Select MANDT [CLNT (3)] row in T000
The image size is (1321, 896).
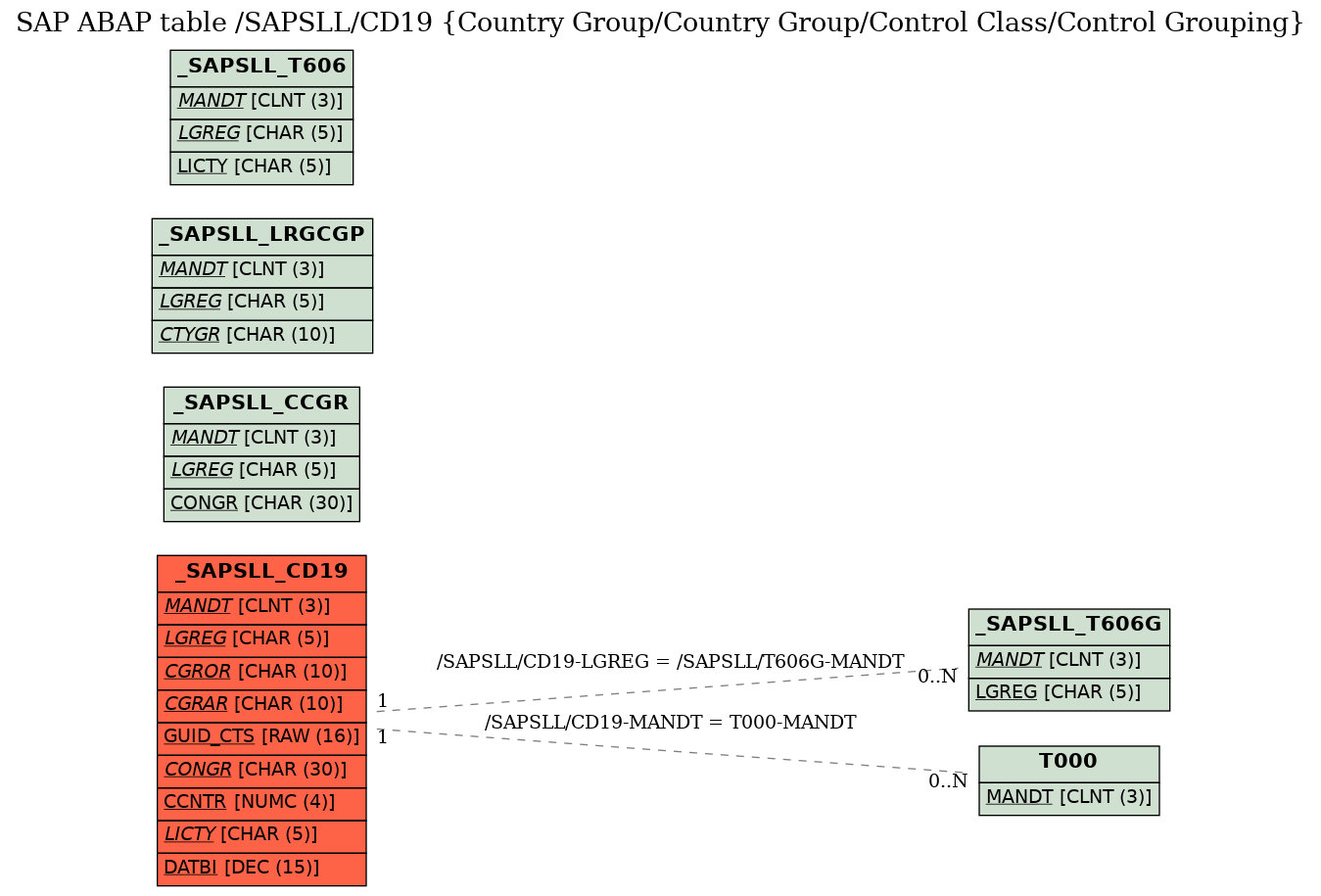click(1069, 797)
